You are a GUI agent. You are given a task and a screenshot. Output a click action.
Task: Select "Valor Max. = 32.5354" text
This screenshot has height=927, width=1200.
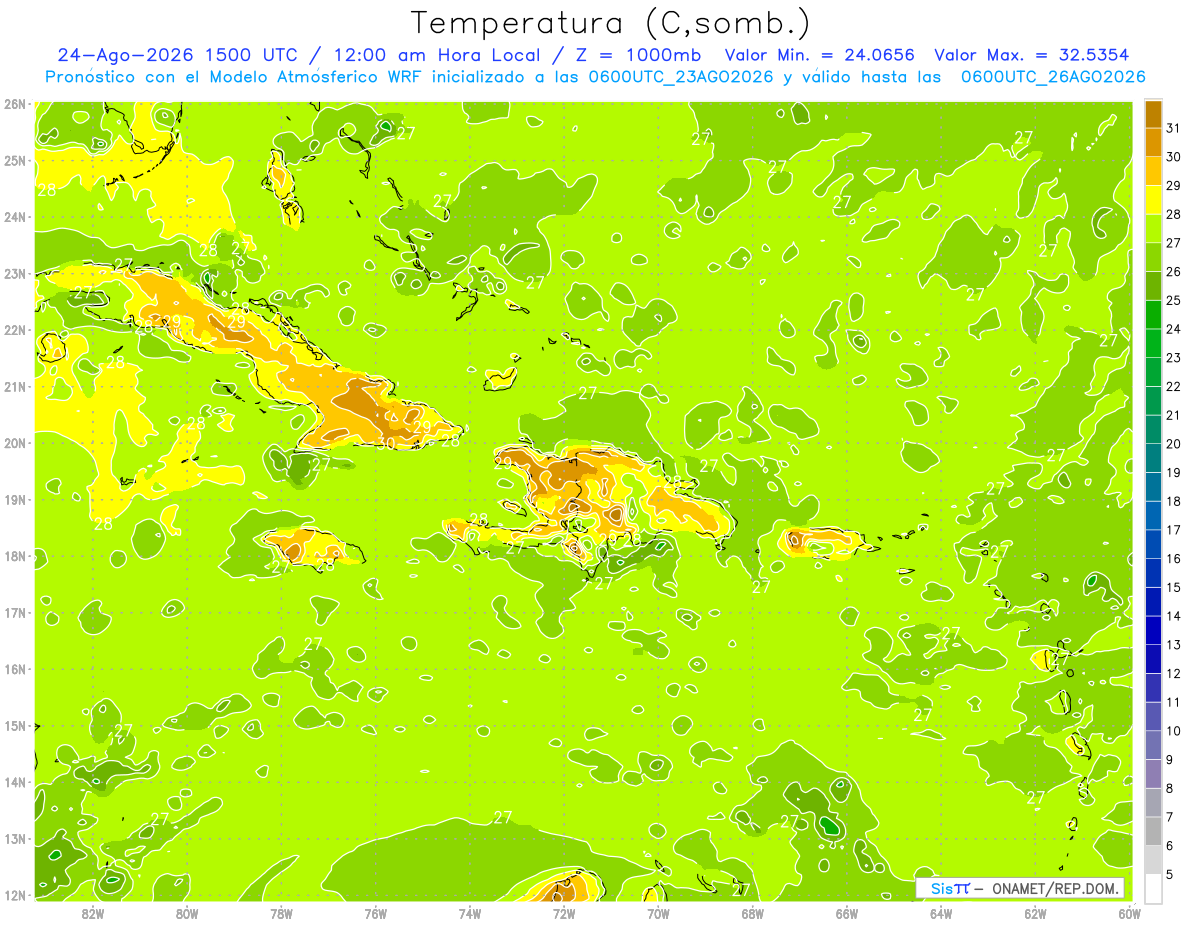(x=1034, y=55)
